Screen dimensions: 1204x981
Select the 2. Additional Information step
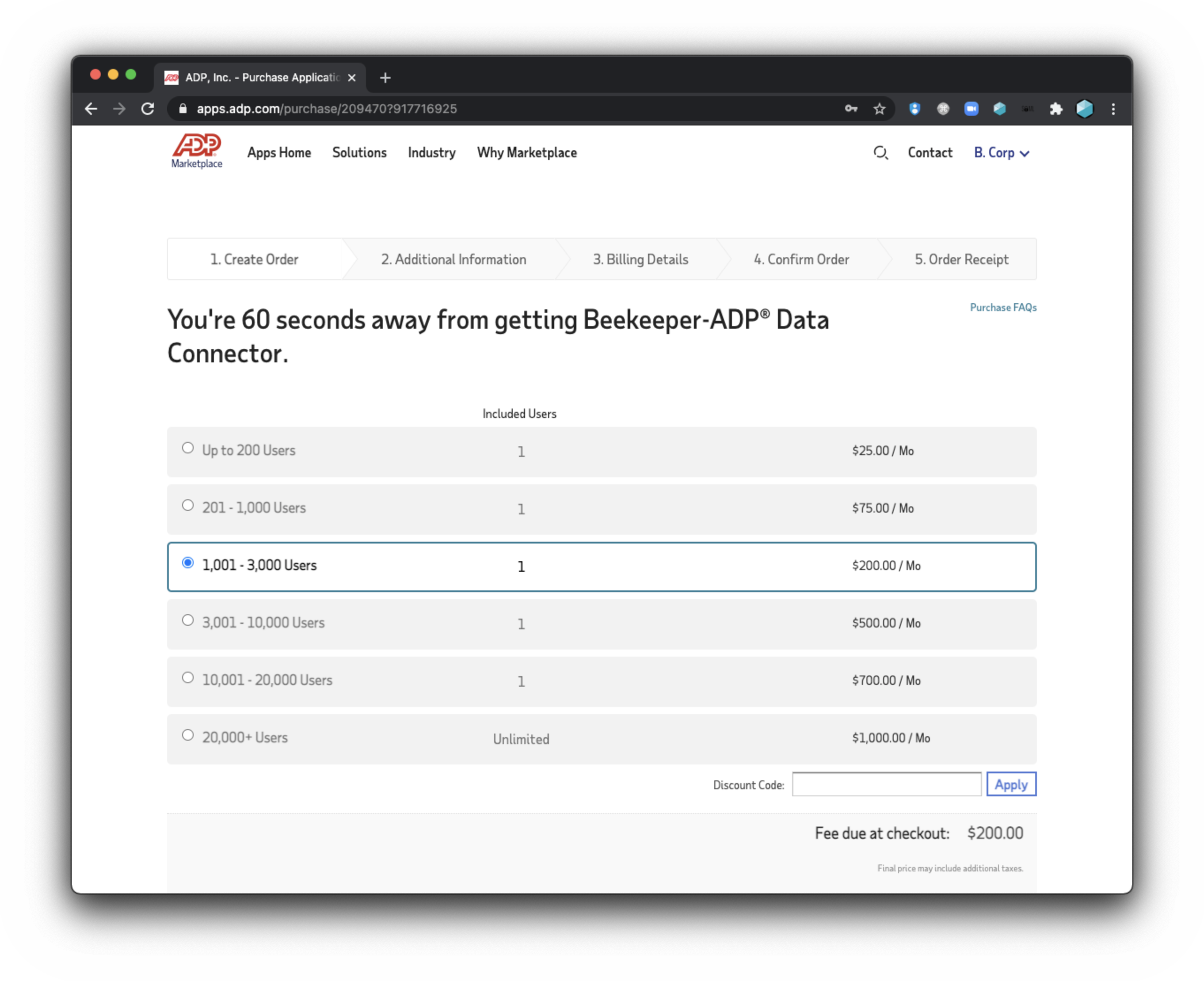453,259
